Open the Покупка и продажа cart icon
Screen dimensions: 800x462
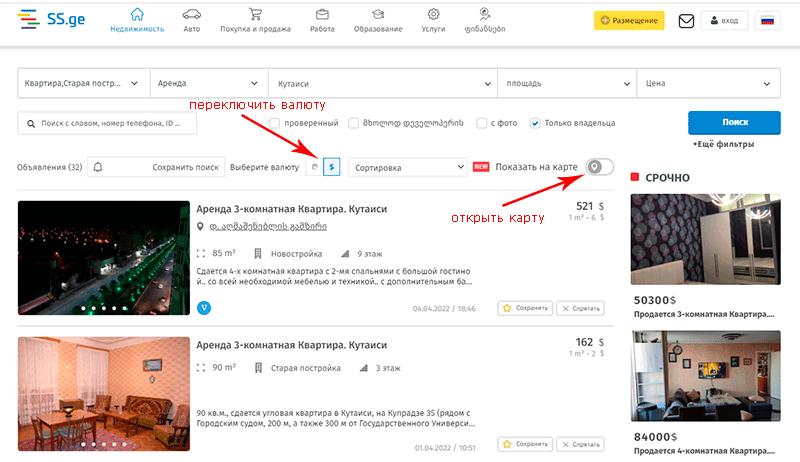(255, 14)
